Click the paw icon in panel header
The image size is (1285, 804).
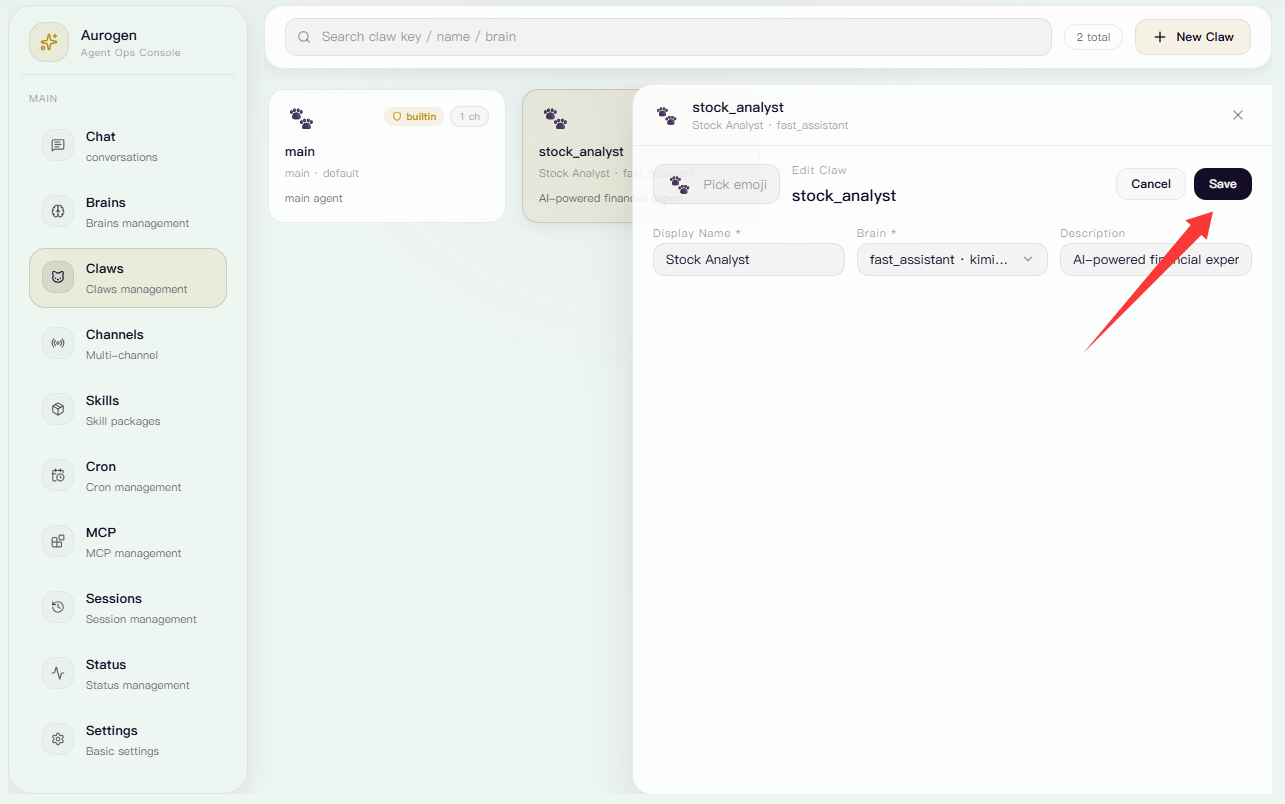click(667, 115)
